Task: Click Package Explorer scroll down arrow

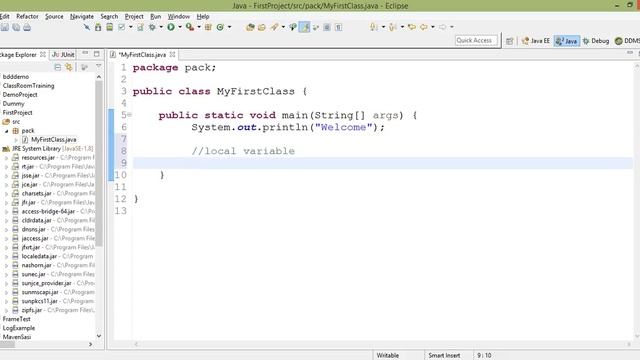Action: (99, 336)
